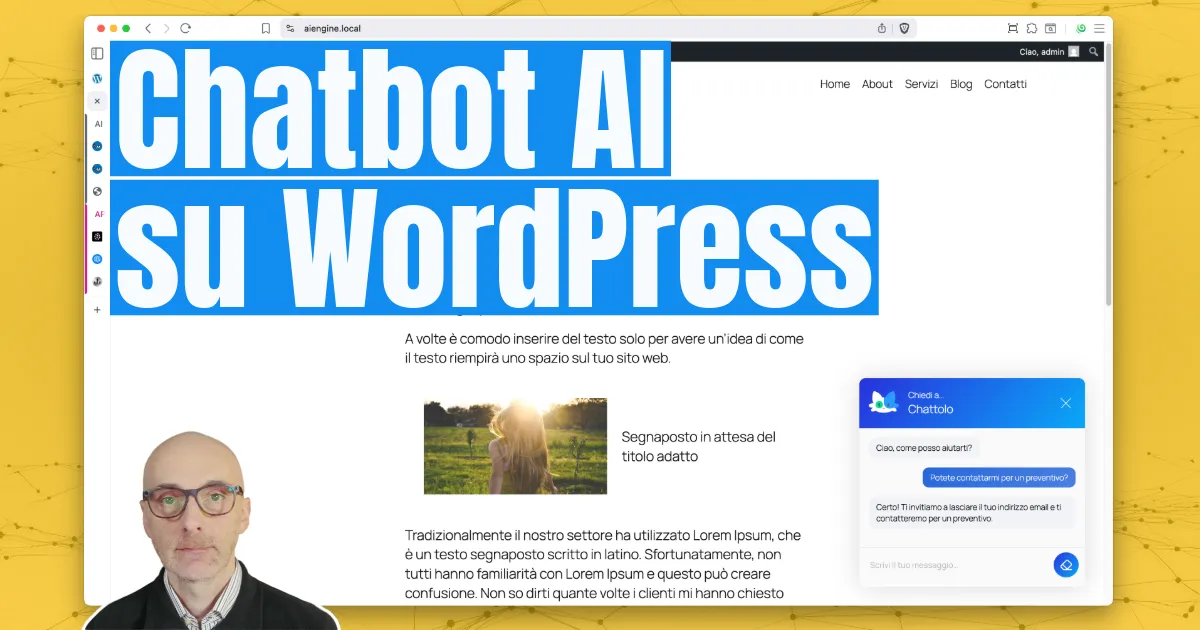Open the browser extensions puzzle icon
Image resolution: width=1200 pixels, height=630 pixels.
pyautogui.click(x=1031, y=28)
